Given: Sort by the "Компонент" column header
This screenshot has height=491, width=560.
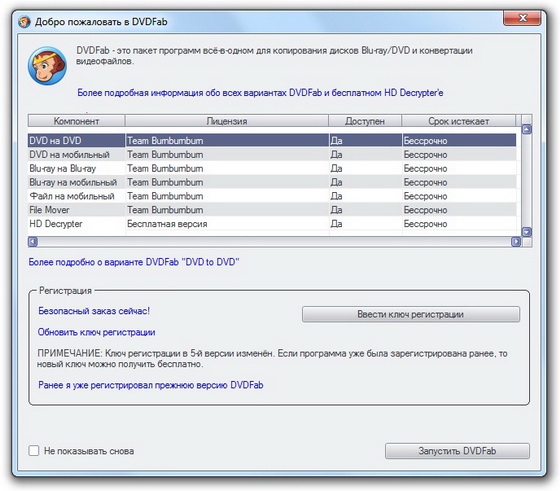Looking at the screenshot, I should coord(76,121).
